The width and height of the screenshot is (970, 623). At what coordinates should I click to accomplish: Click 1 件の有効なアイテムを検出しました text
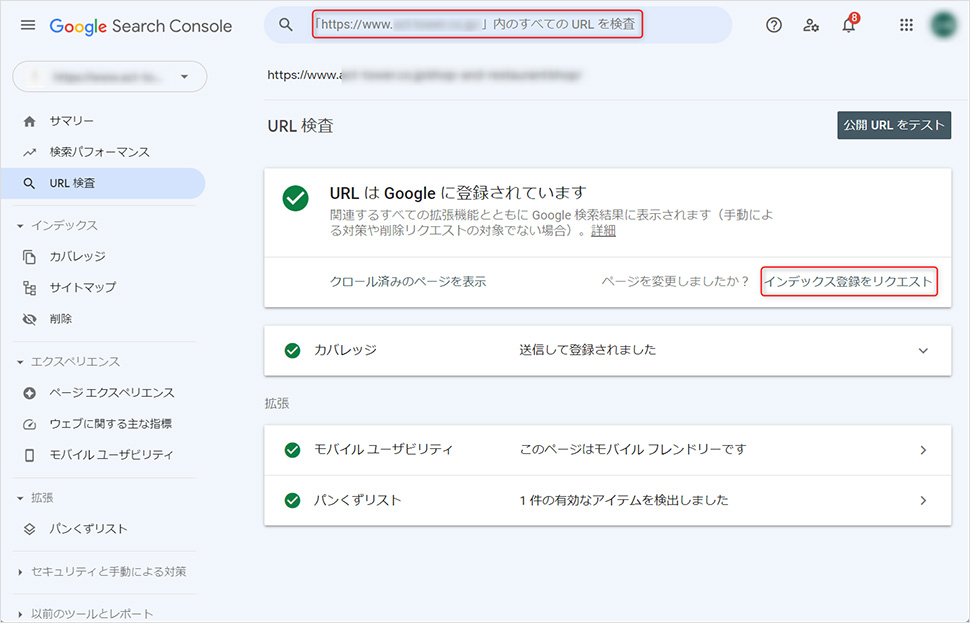(624, 500)
